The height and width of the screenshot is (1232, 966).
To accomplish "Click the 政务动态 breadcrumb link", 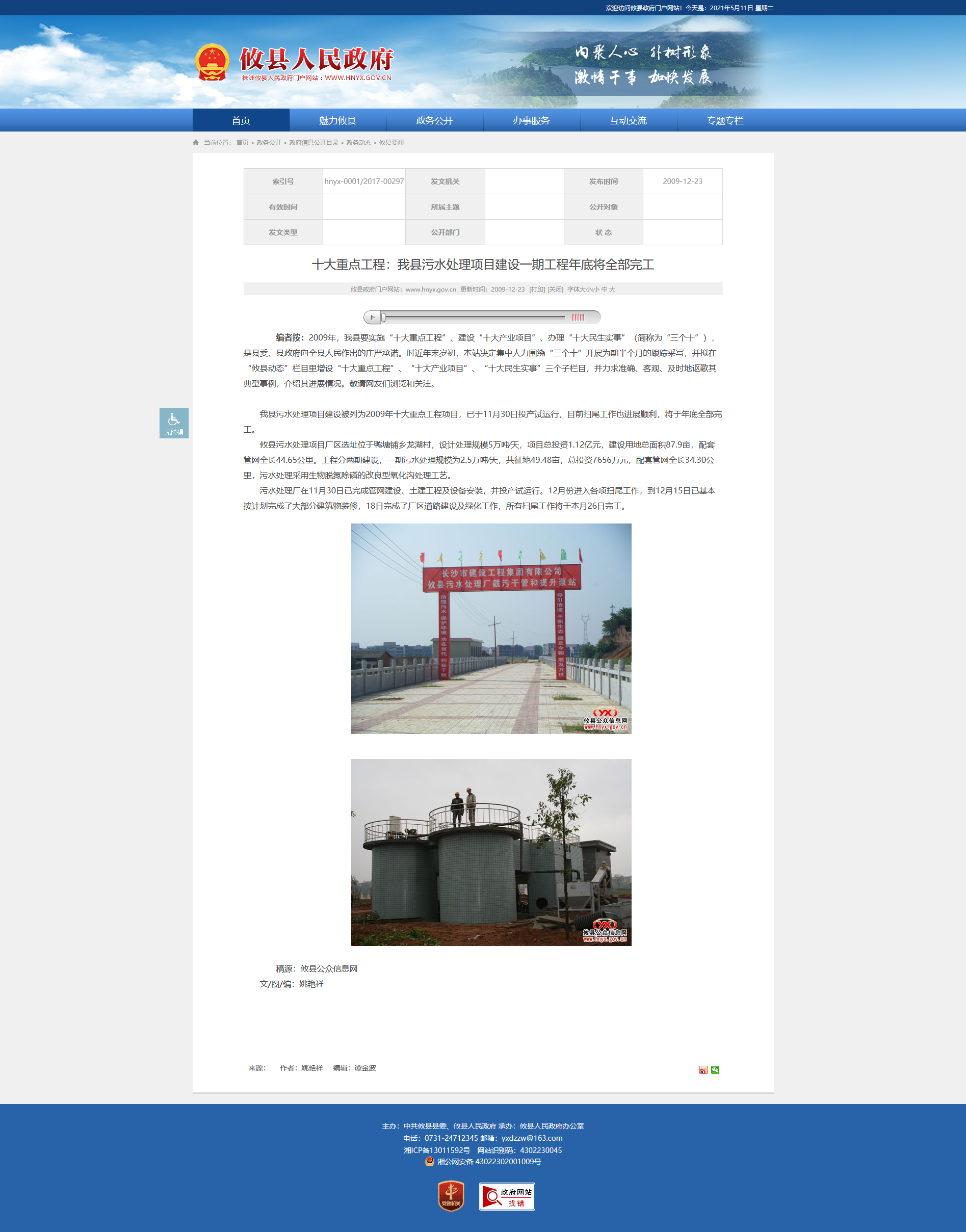I will 358,143.
